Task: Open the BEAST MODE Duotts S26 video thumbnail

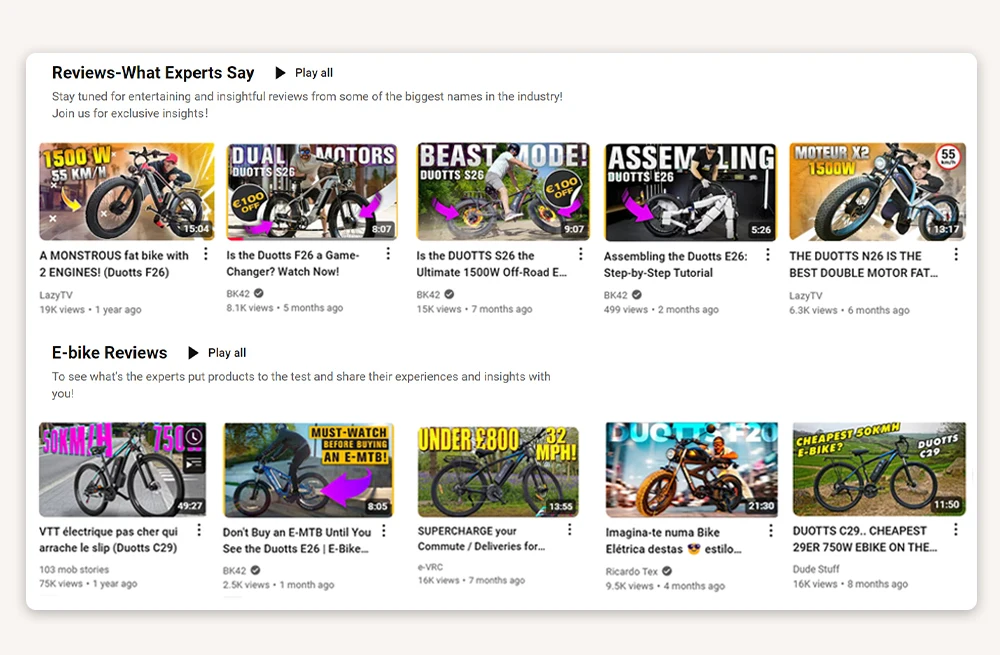Action: coord(503,191)
